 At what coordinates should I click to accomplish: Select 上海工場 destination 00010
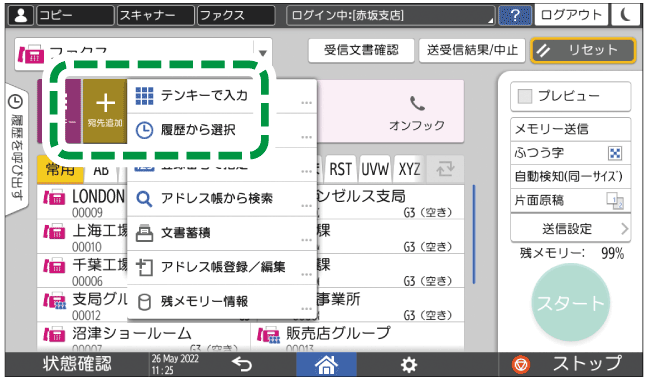pyautogui.click(x=82, y=236)
